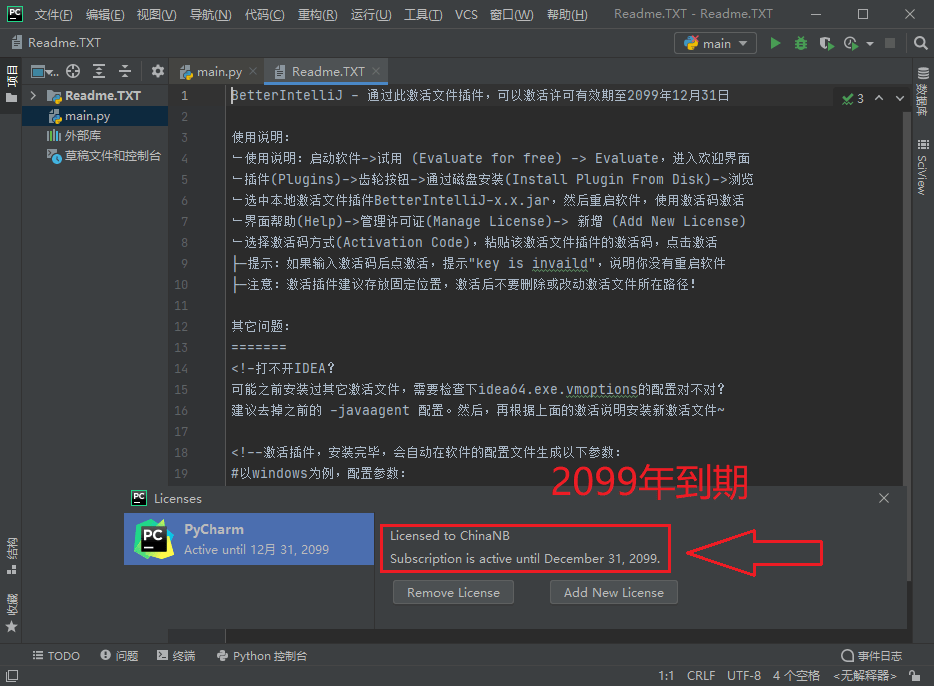The width and height of the screenshot is (934, 686).
Task: Open the 编辑(E) menu
Action: click(105, 14)
